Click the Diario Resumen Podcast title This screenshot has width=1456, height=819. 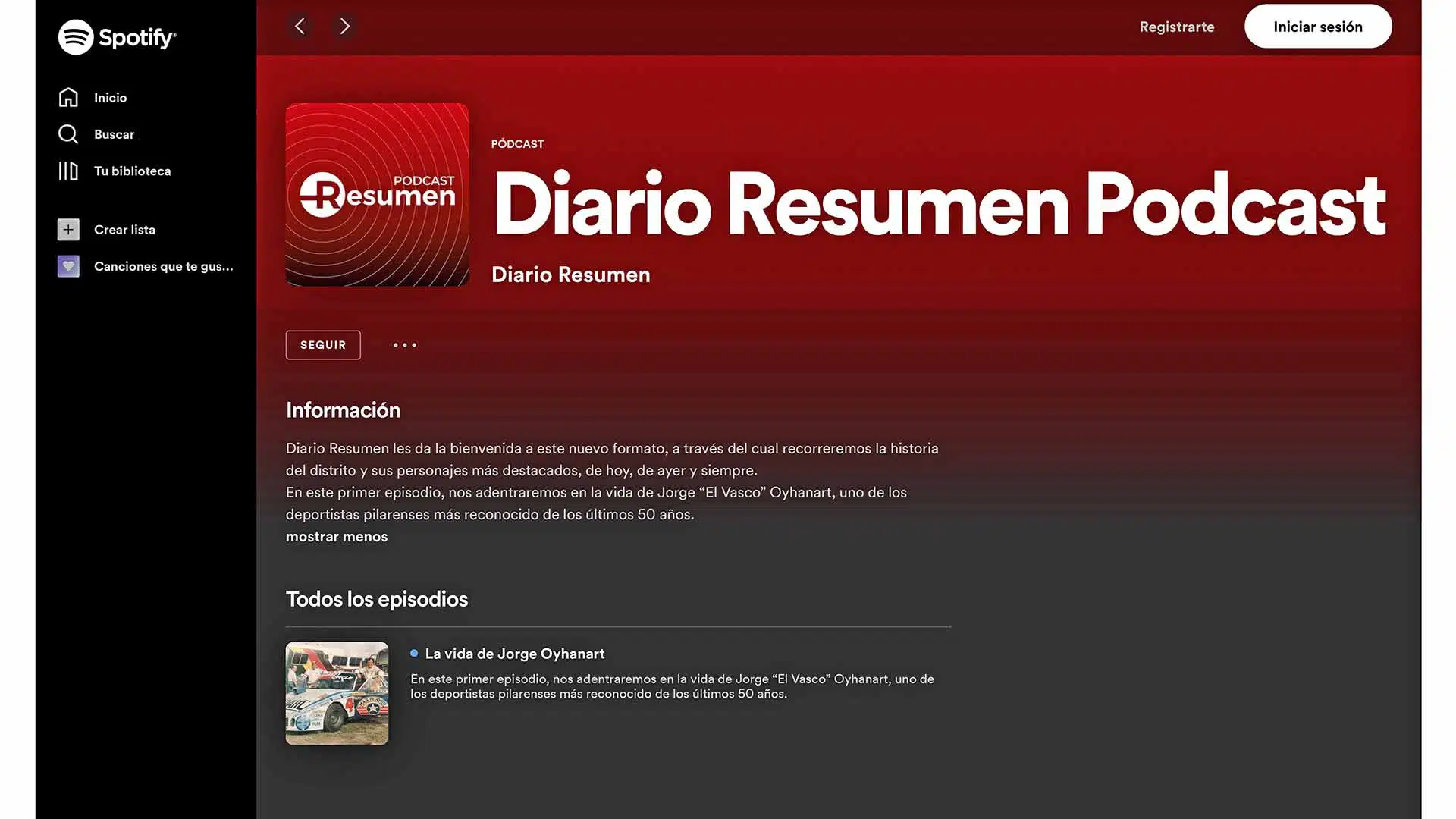click(940, 203)
